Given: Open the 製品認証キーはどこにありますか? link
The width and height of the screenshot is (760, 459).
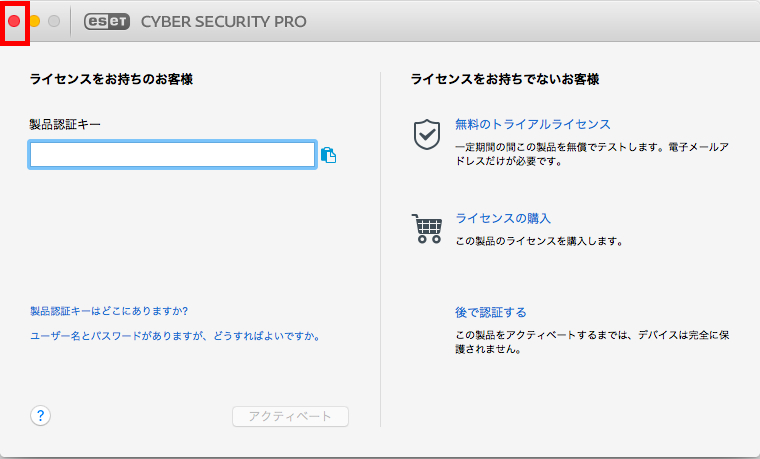Looking at the screenshot, I should 109,311.
